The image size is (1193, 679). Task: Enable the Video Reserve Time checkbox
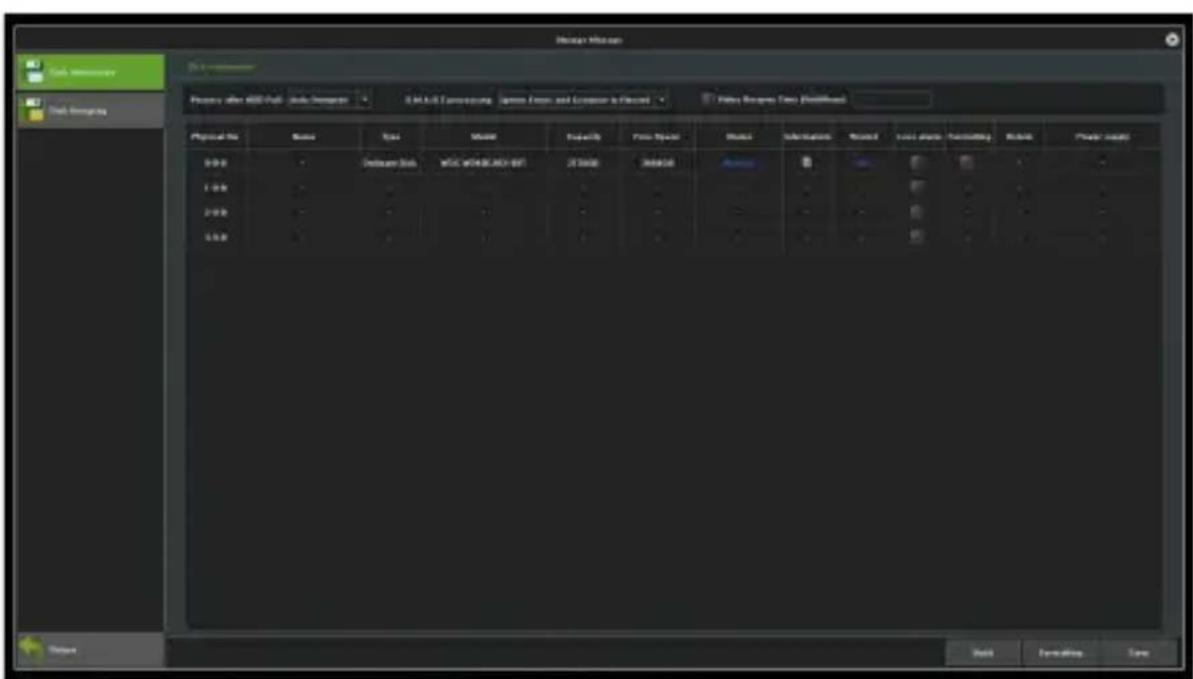(x=708, y=100)
